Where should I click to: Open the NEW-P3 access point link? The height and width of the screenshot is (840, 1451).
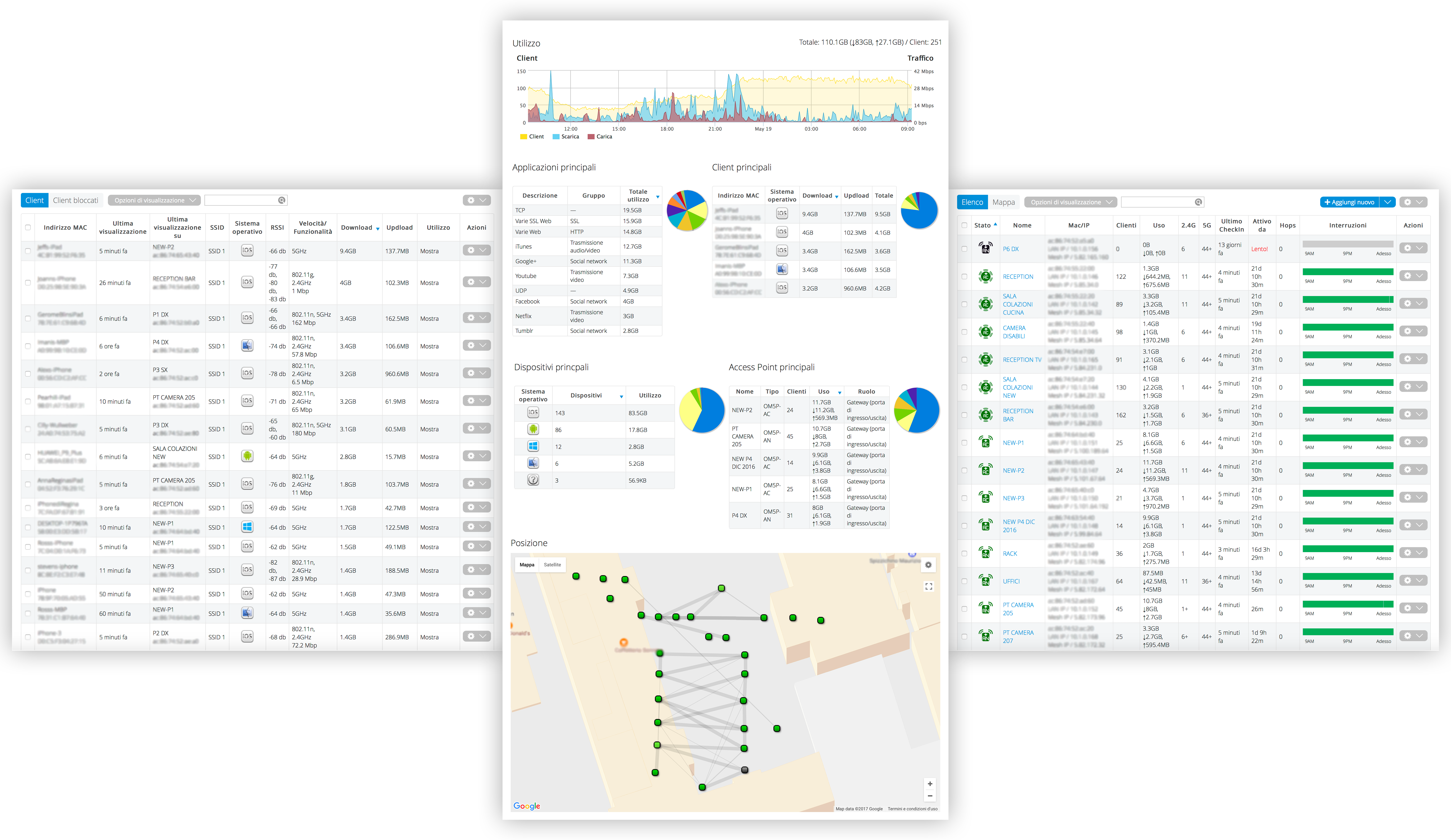click(1013, 499)
